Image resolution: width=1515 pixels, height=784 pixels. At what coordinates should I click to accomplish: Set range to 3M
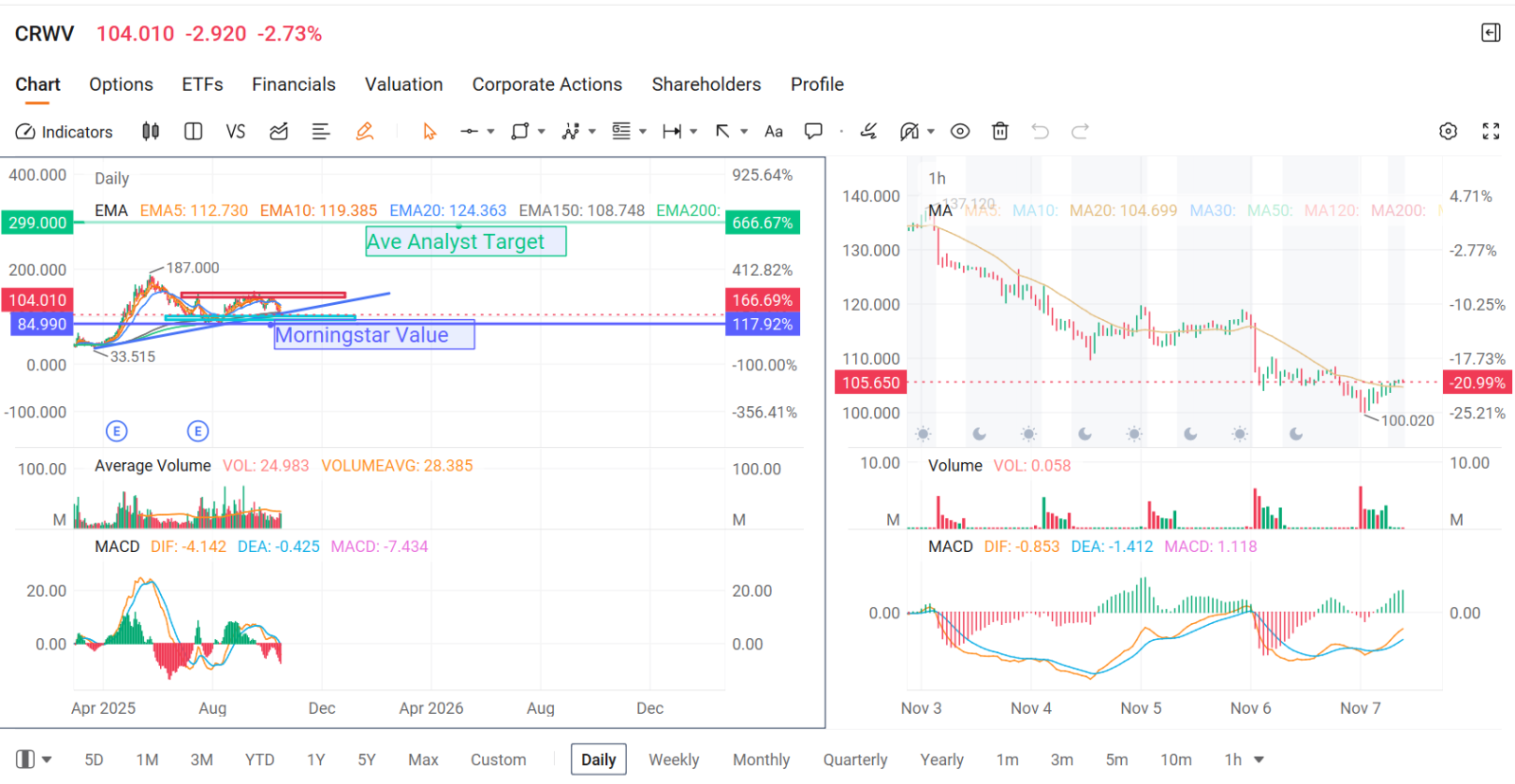click(202, 759)
